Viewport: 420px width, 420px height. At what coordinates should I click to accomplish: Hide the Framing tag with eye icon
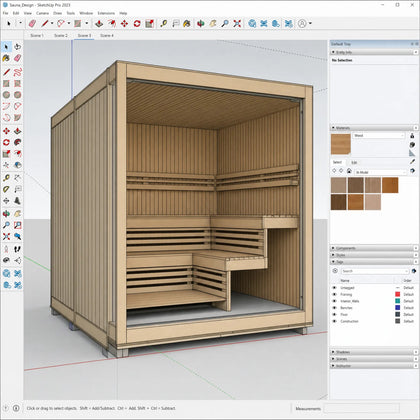pyautogui.click(x=334, y=294)
